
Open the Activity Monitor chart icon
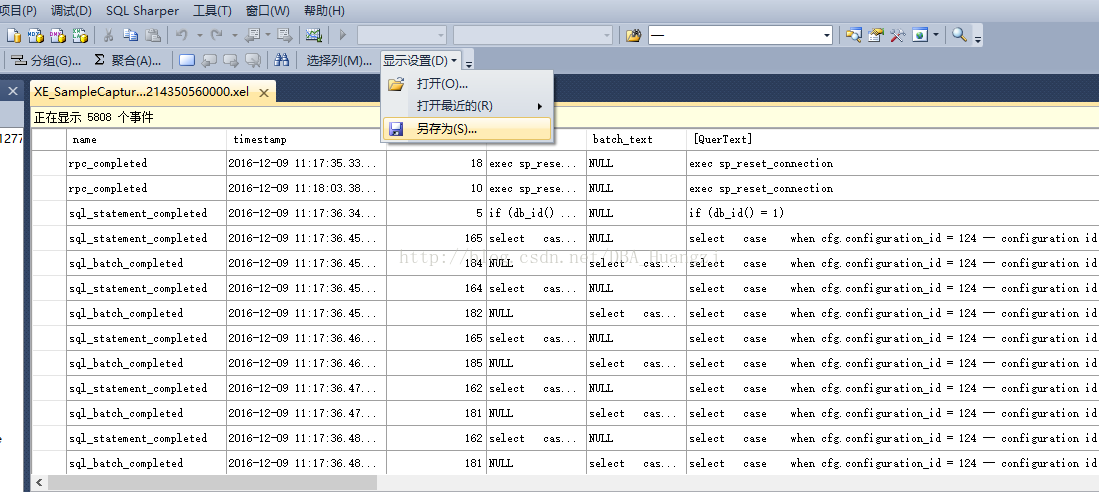tap(313, 35)
